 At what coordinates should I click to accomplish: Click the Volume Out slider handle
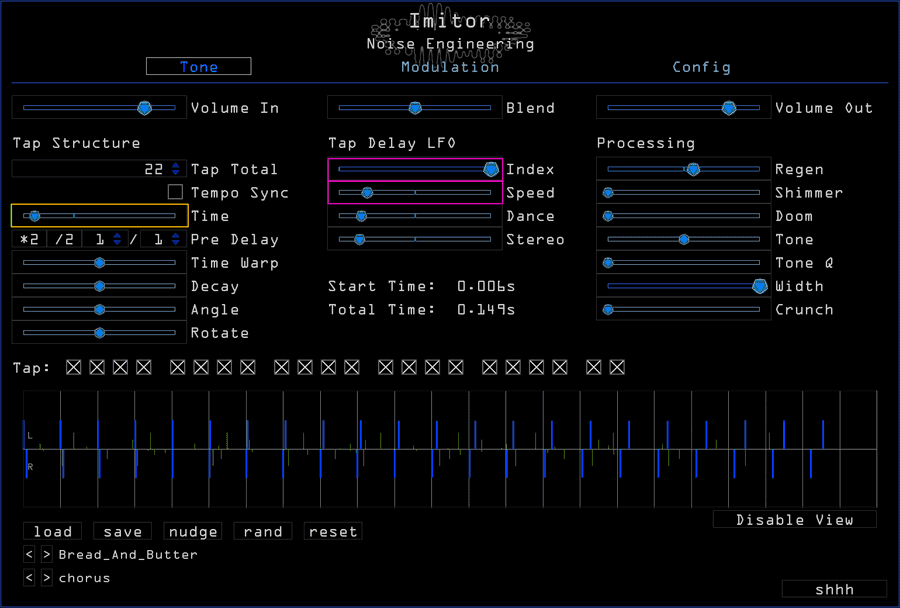coord(729,108)
